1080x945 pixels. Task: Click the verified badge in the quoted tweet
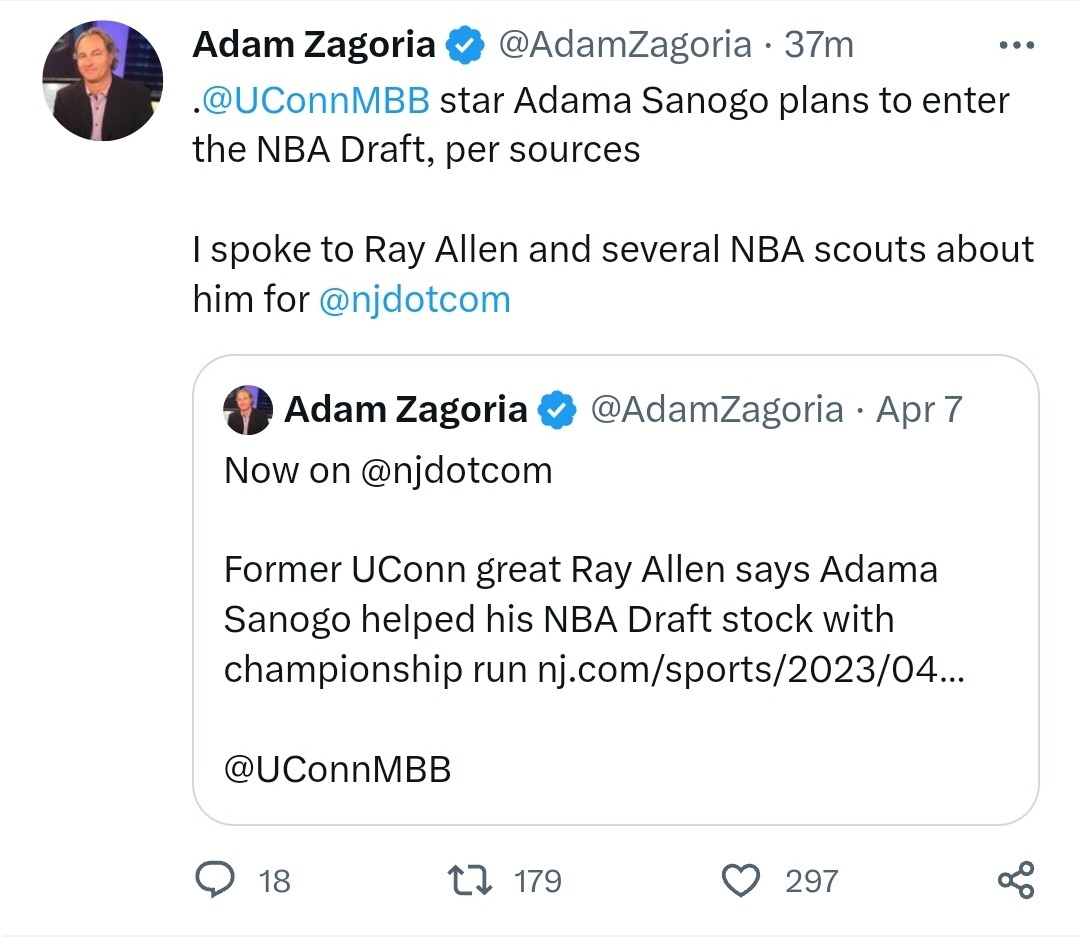[557, 410]
